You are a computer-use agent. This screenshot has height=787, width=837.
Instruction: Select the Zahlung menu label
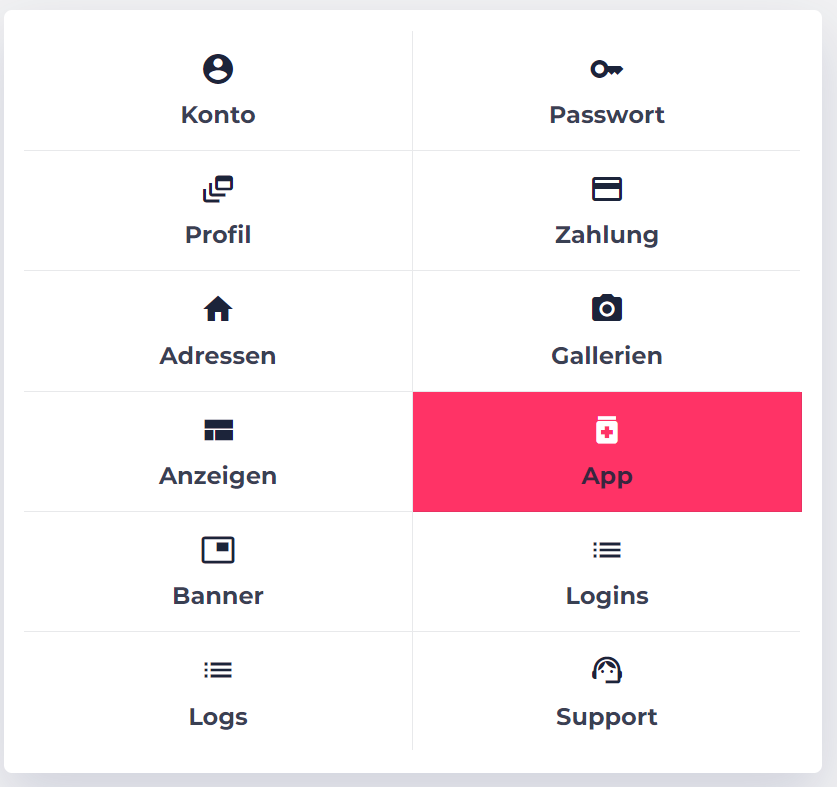[x=606, y=235]
